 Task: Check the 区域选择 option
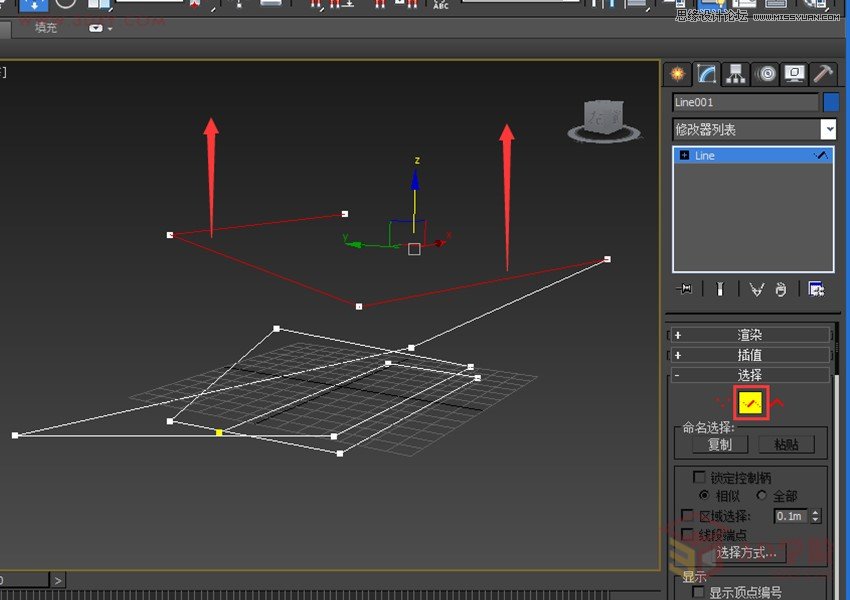[687, 516]
